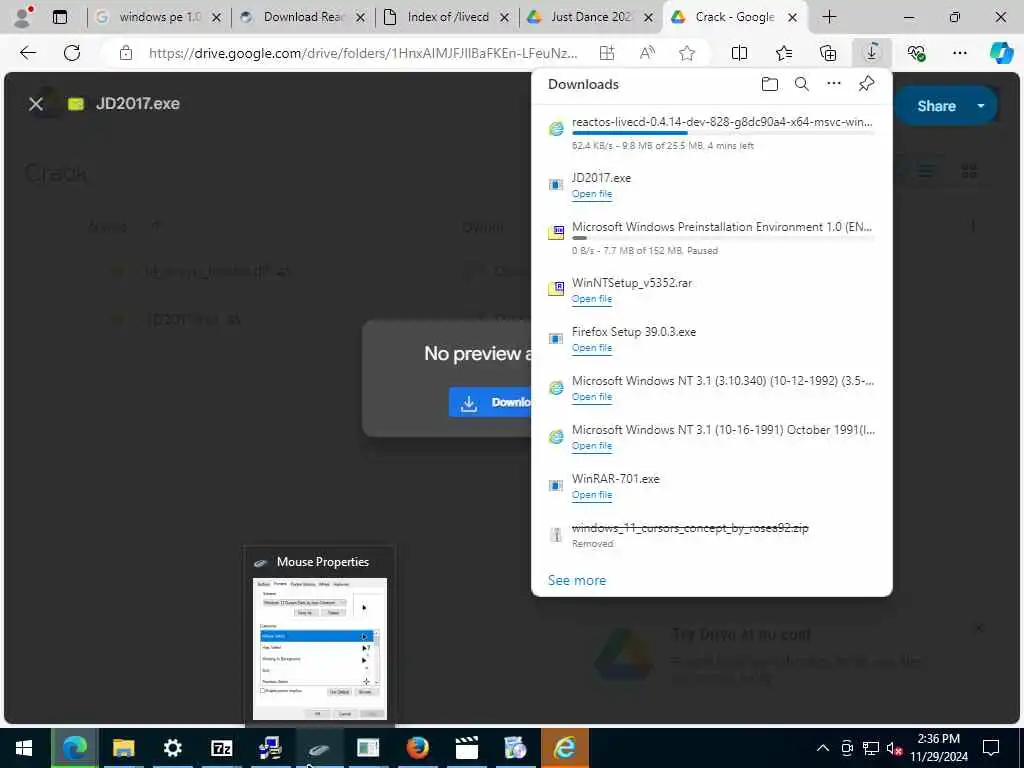Click the muted volume tray icon
Screen dimensions: 1024x768
click(x=894, y=748)
